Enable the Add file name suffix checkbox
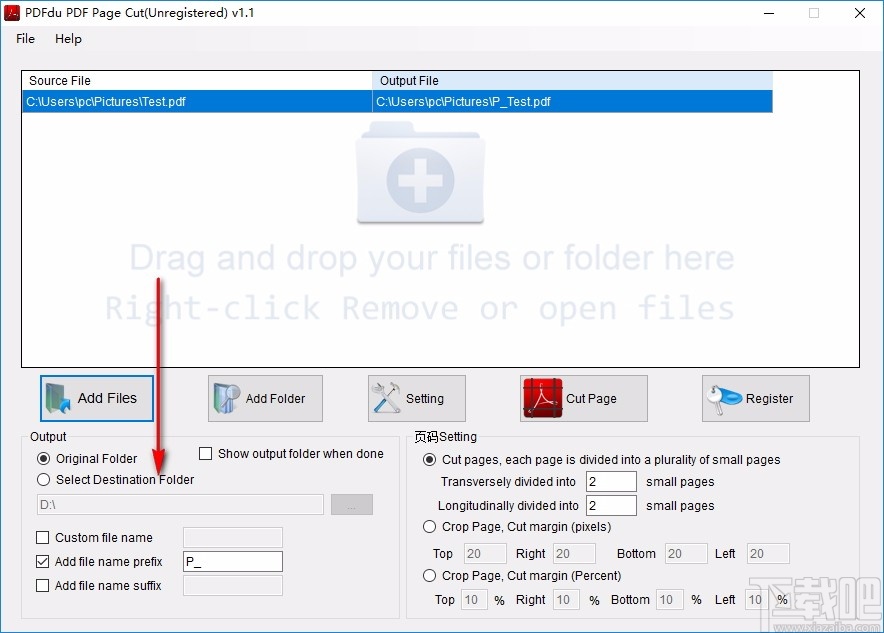This screenshot has width=884, height=633. coord(42,586)
